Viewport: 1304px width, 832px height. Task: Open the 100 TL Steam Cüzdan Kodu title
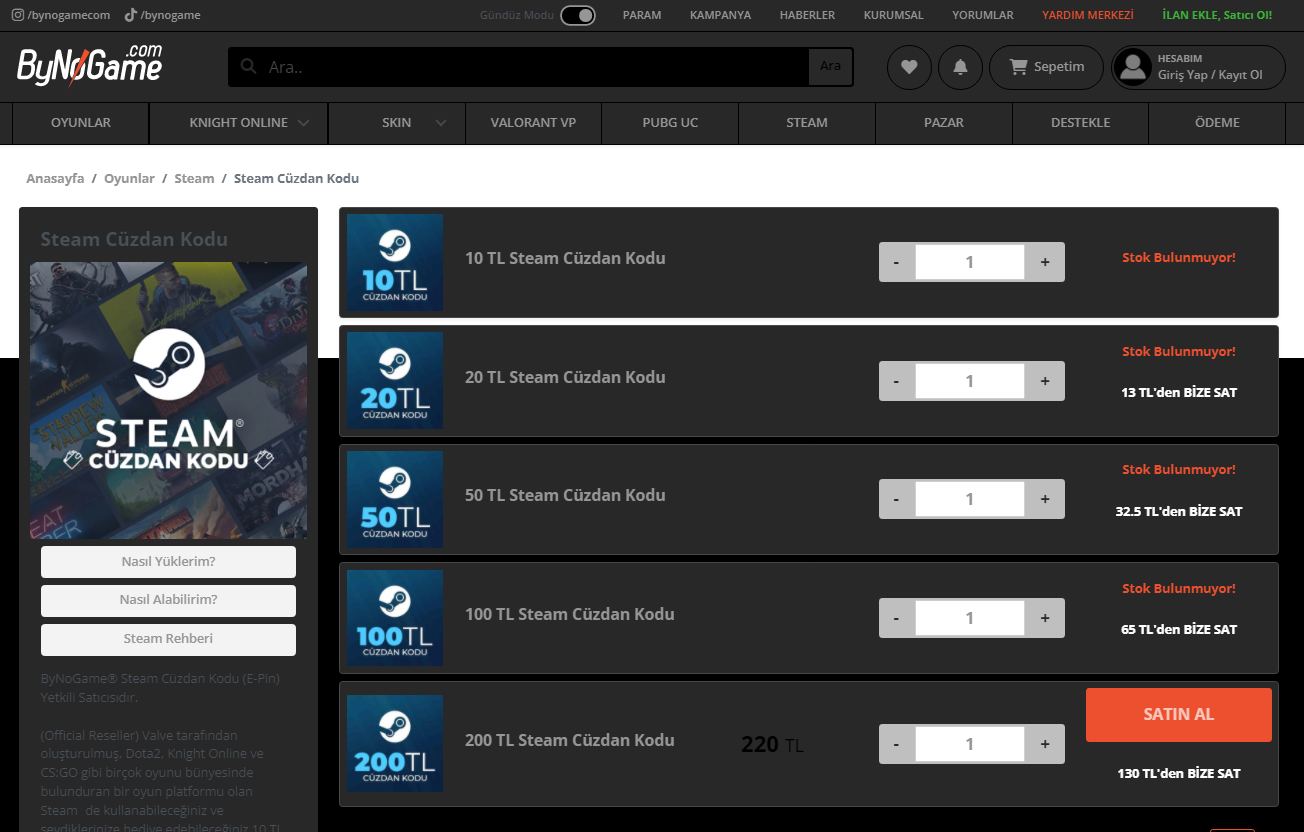click(570, 614)
